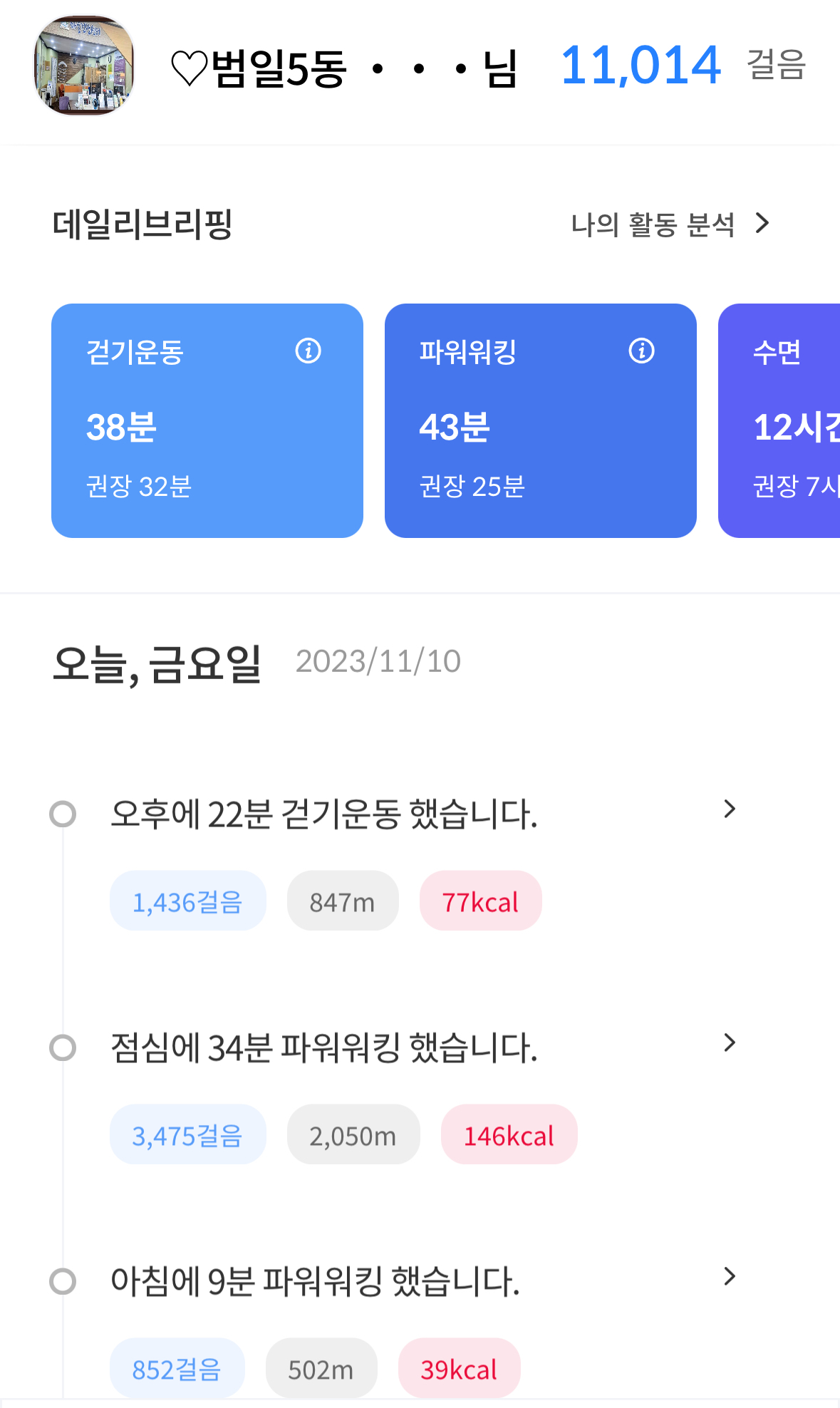Image resolution: width=840 pixels, height=1408 pixels.
Task: Tap the 77kcal calorie badge
Action: (x=480, y=901)
